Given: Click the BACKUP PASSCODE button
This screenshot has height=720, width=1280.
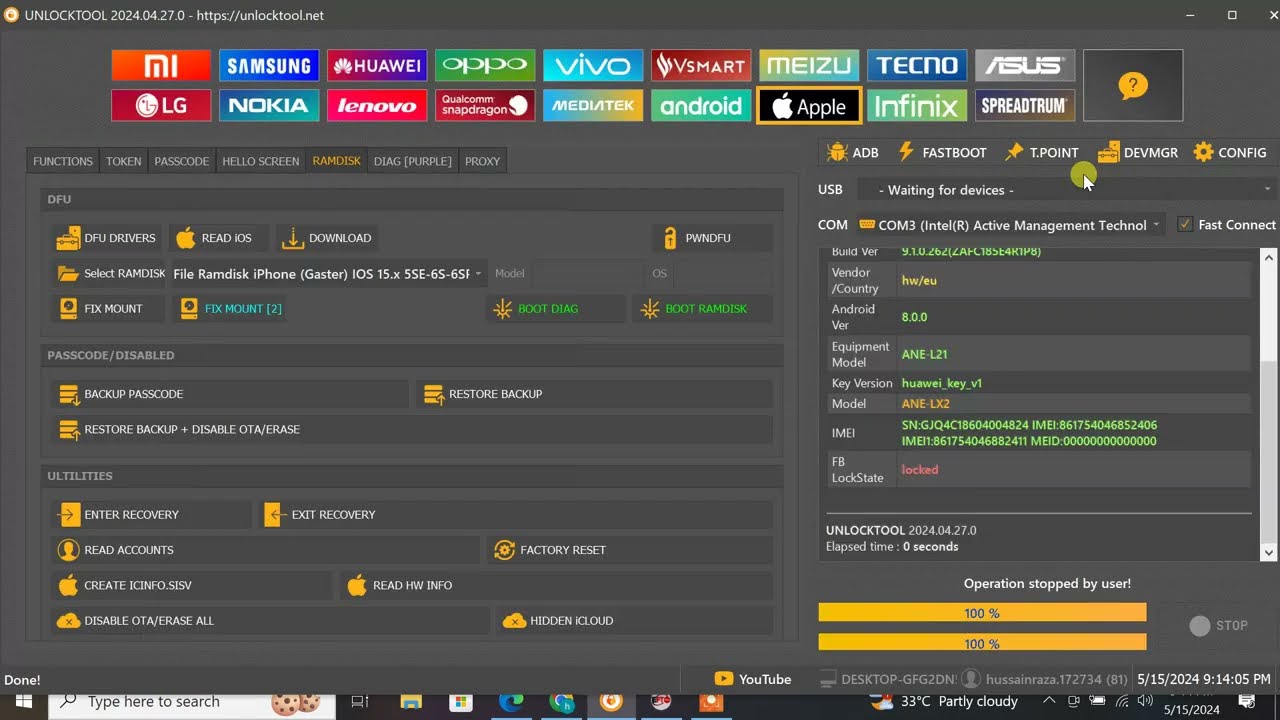Looking at the screenshot, I should coord(230,394).
